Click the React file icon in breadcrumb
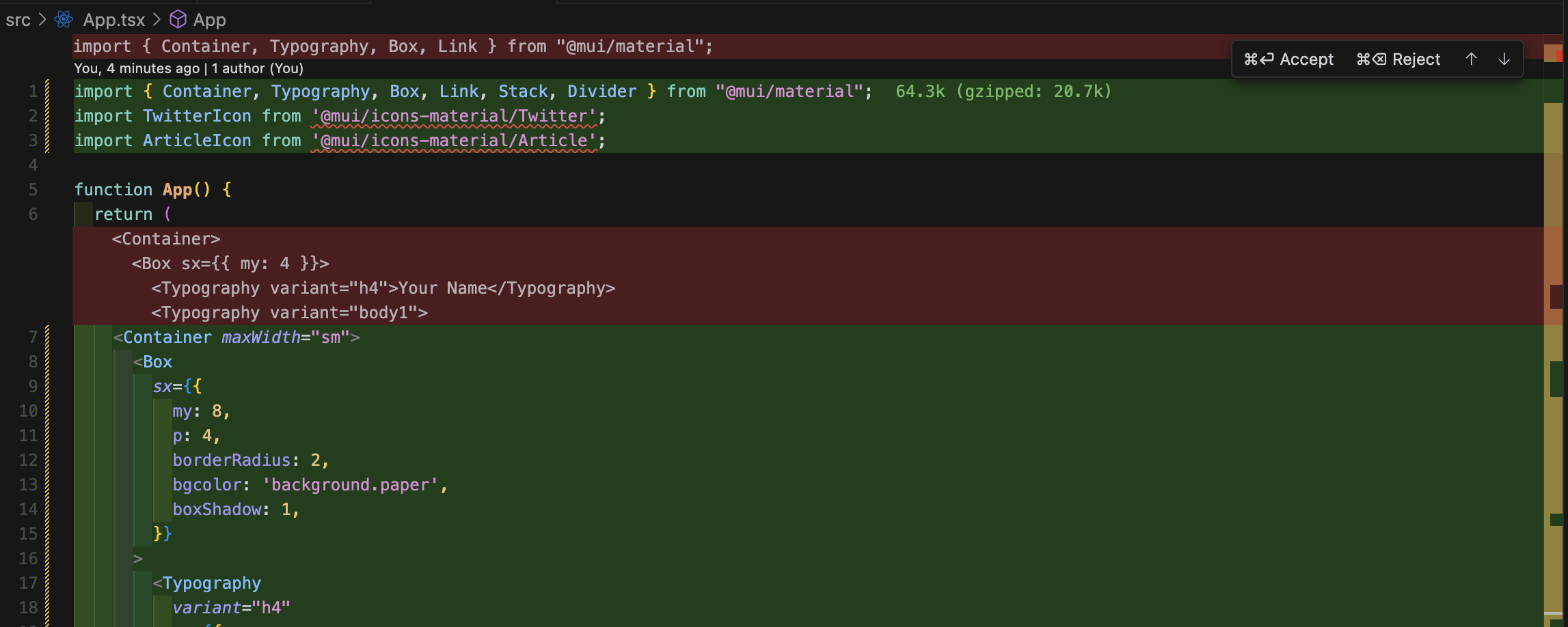This screenshot has width=1568, height=627. pyautogui.click(x=64, y=19)
